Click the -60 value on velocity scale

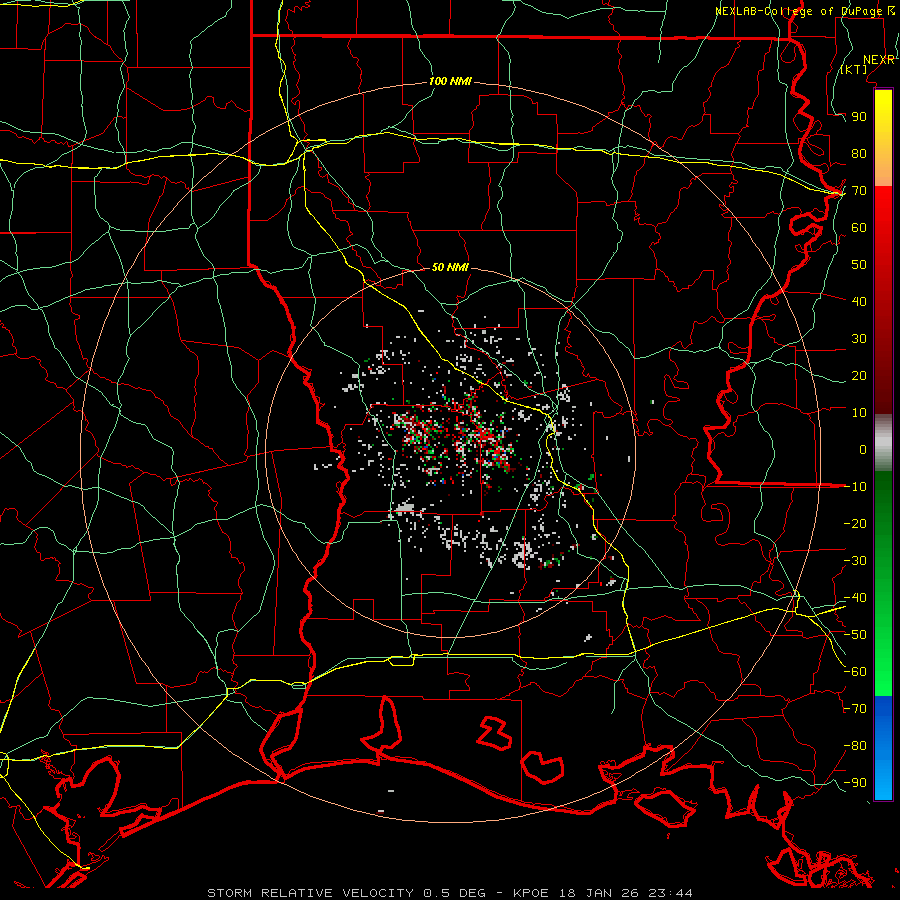[x=855, y=672]
